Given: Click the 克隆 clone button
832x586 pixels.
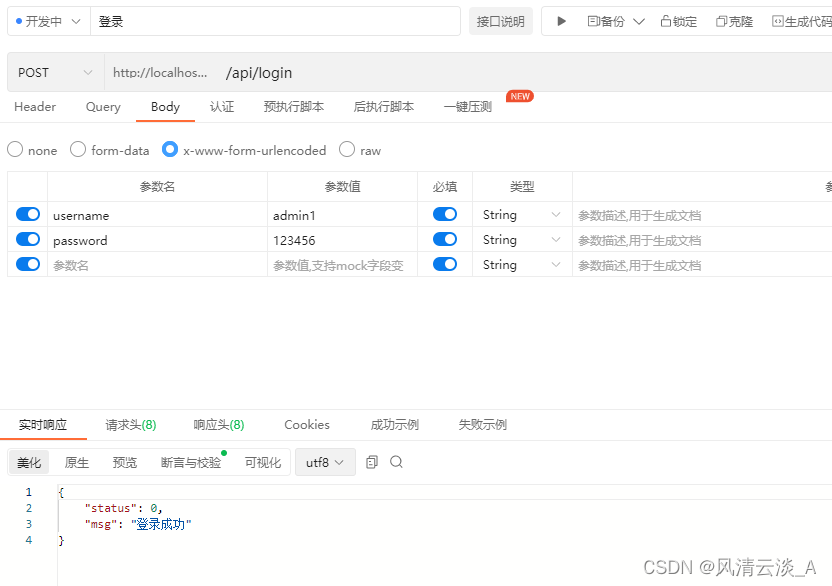Looking at the screenshot, I should coord(734,21).
